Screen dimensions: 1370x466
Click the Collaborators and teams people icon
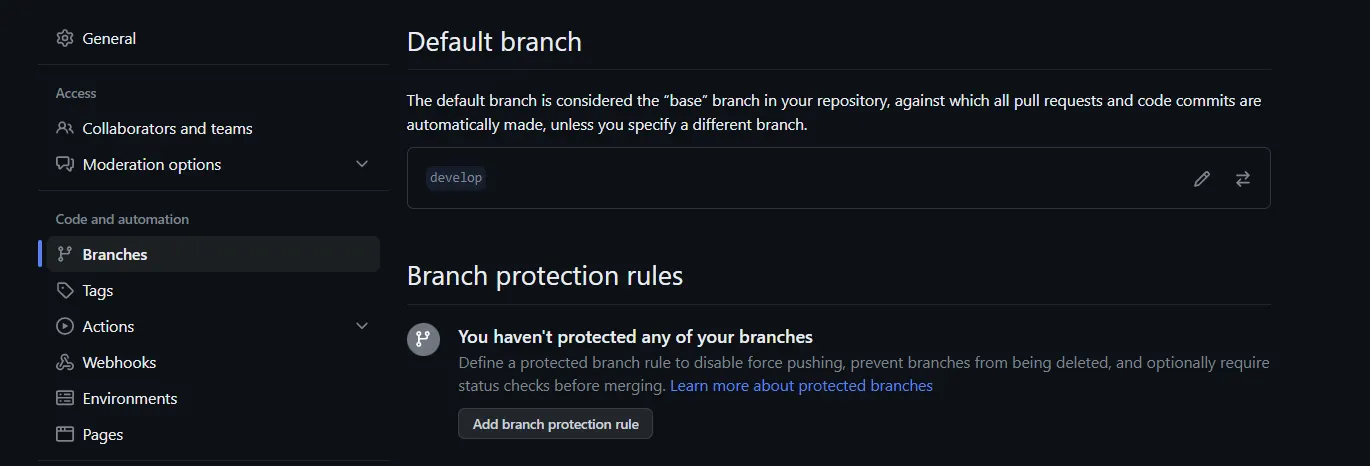tap(65, 128)
